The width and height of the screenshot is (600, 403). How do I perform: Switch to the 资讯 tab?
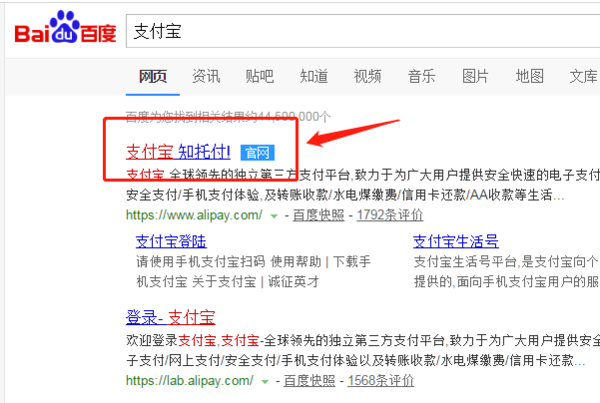(206, 77)
